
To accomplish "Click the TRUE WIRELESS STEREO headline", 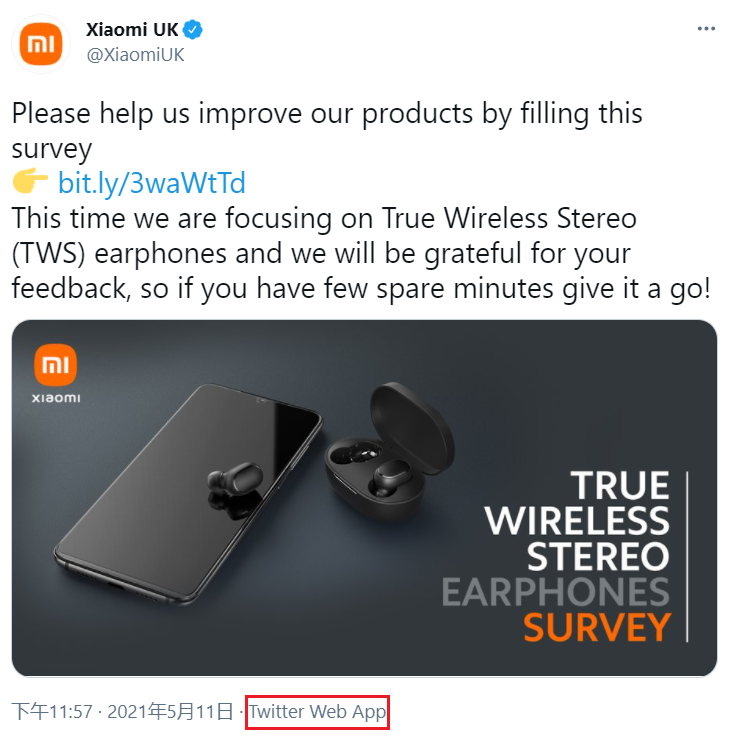I will tap(577, 520).
